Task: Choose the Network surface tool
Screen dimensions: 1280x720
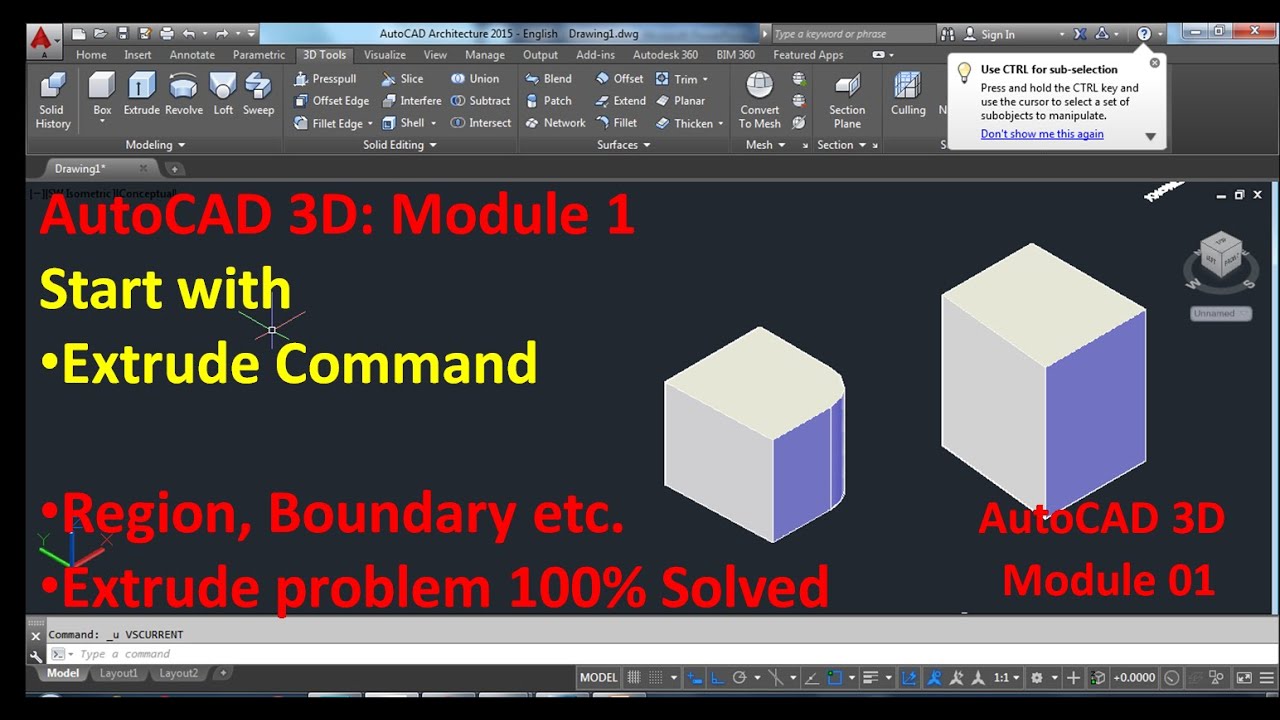Action: 555,123
